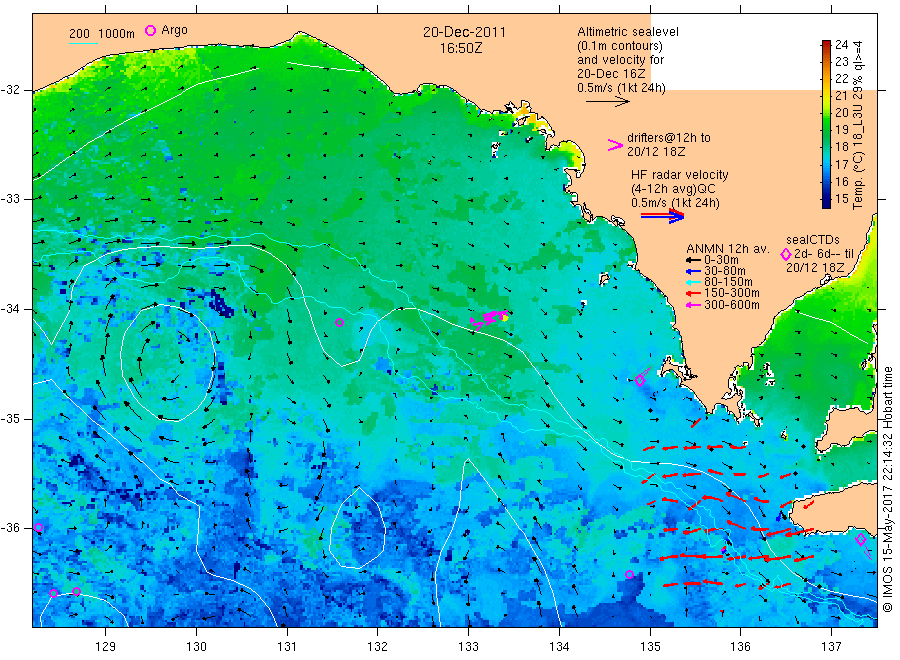Click the cyan 80-150m ANMN arrow symbol
This screenshot has width=900, height=660.
(x=694, y=282)
